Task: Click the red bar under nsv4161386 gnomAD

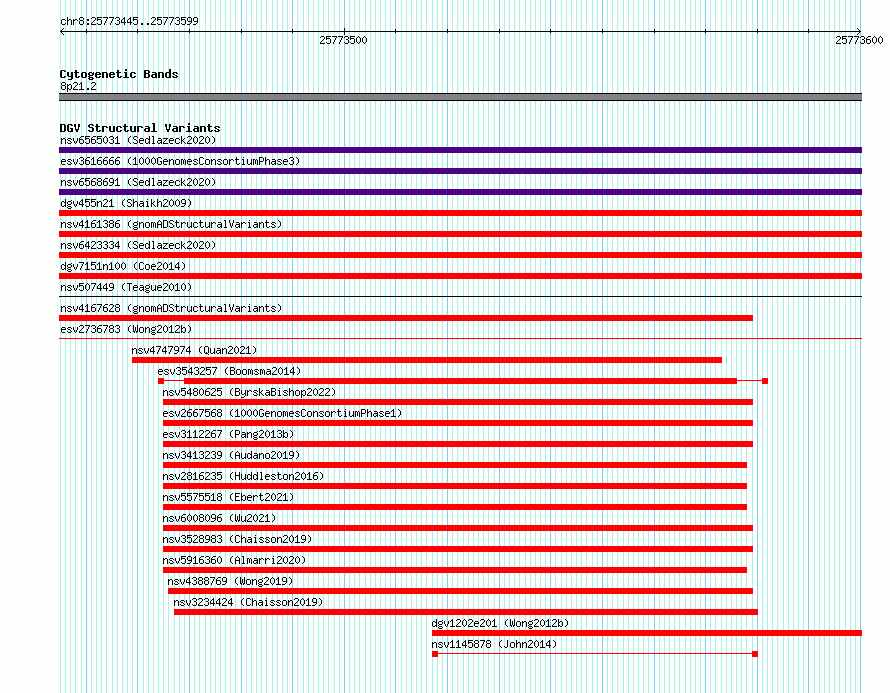Action: [x=460, y=234]
